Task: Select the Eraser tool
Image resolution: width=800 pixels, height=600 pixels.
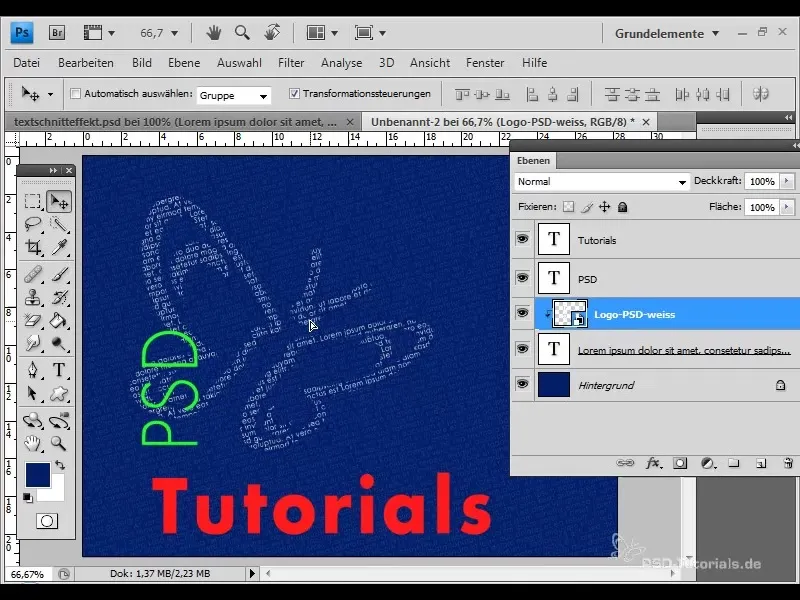Action: click(33, 320)
